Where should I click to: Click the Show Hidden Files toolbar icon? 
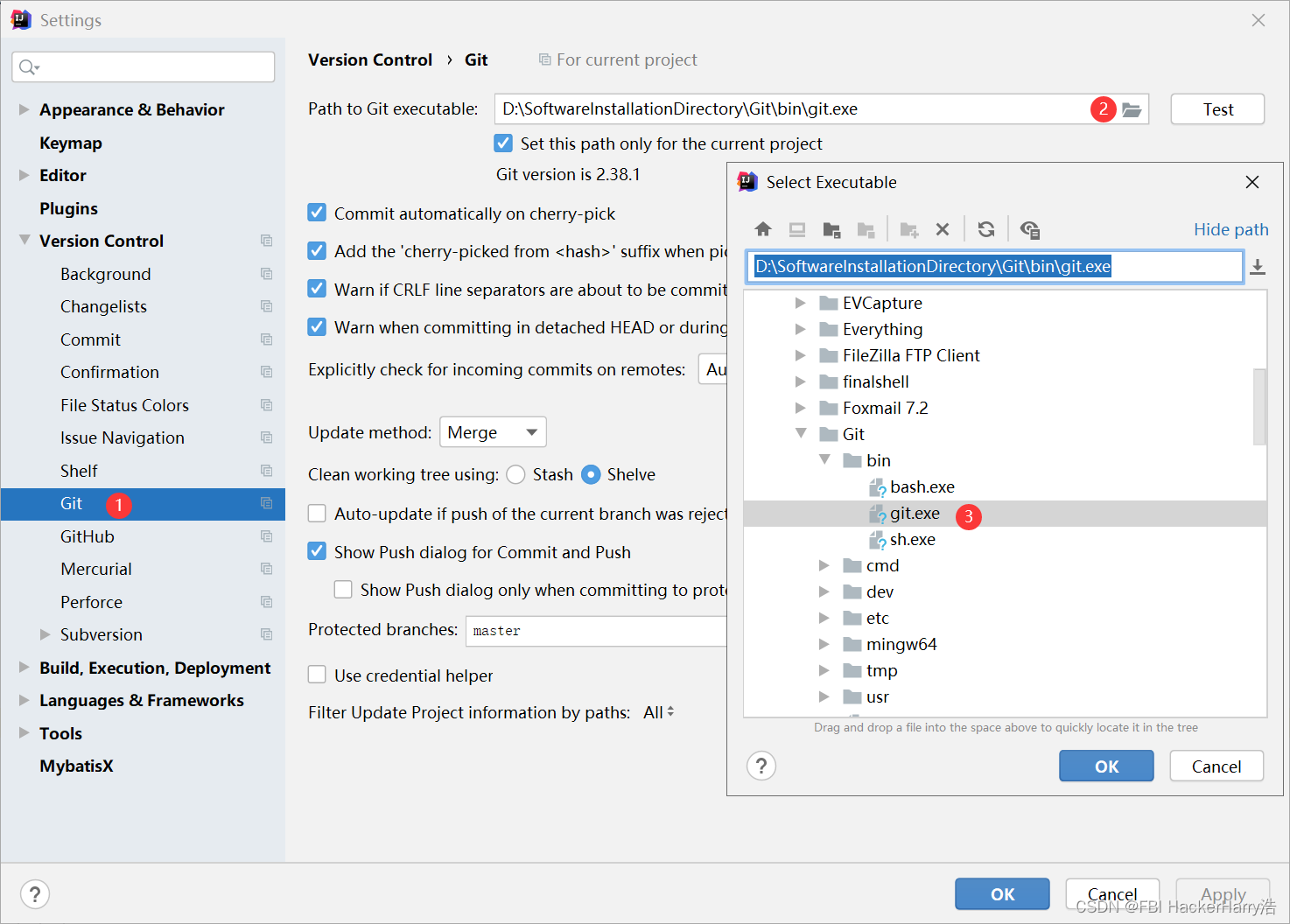tap(1030, 229)
